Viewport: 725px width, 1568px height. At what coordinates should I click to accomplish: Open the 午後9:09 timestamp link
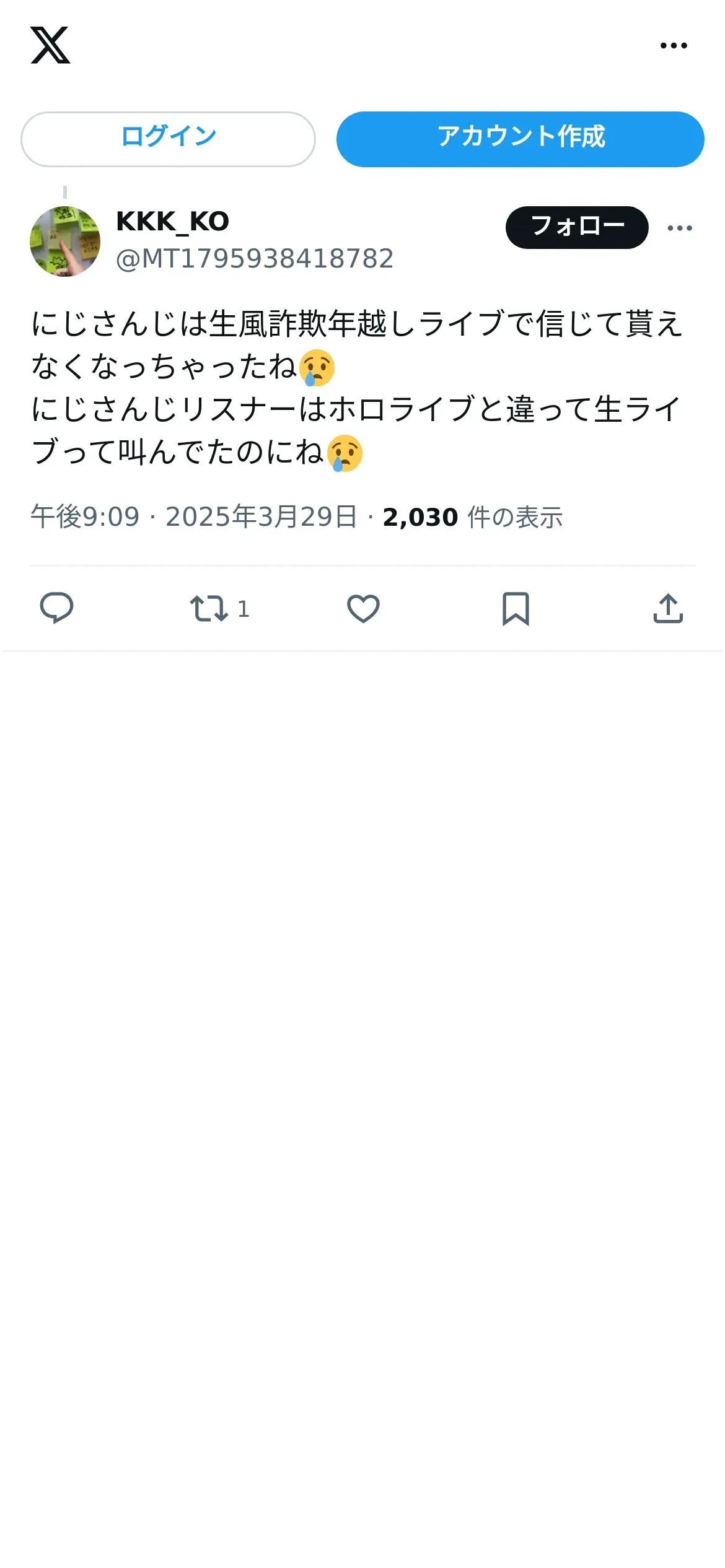click(x=85, y=516)
